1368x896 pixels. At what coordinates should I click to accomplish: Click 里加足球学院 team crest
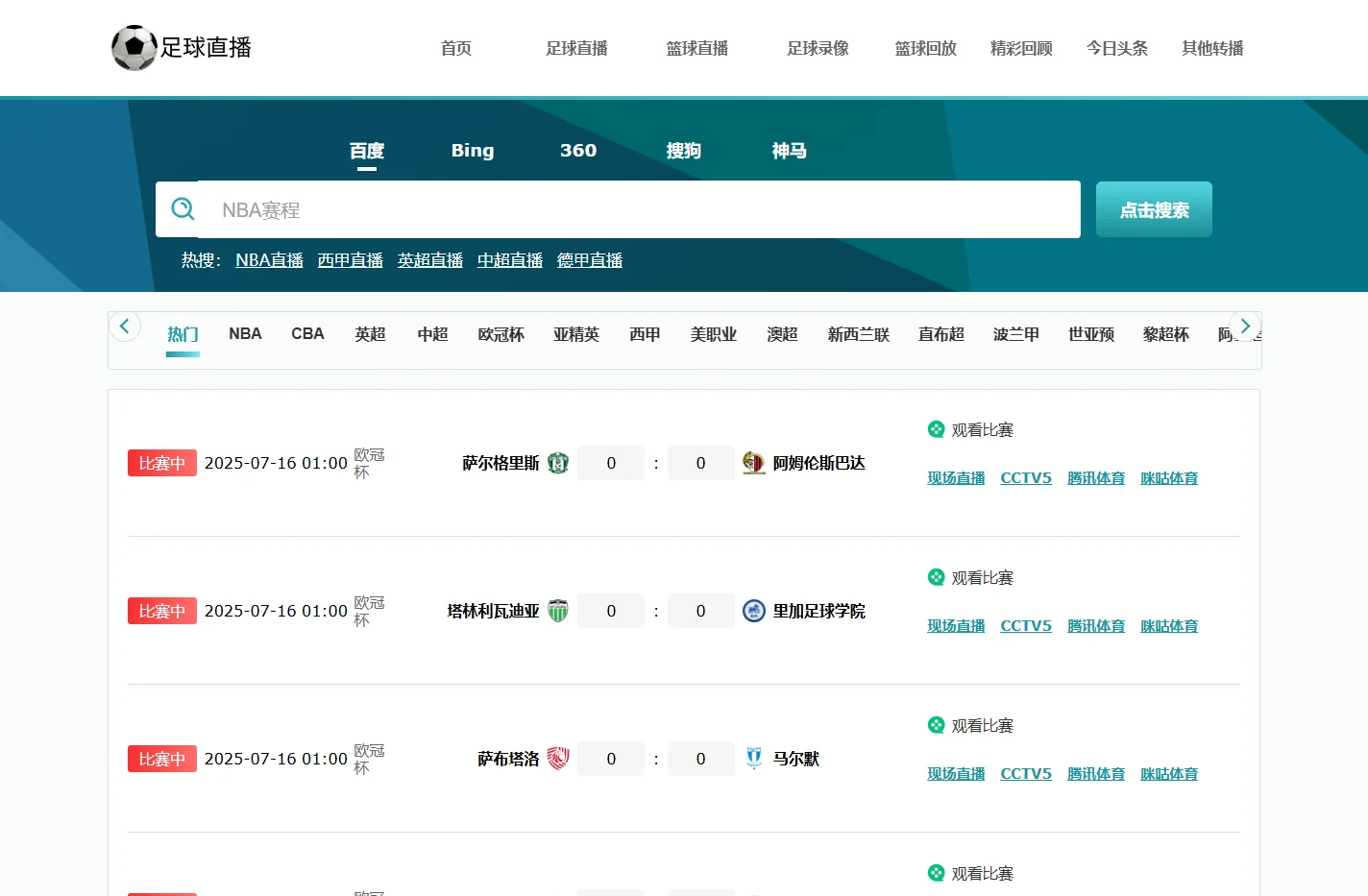(x=754, y=611)
